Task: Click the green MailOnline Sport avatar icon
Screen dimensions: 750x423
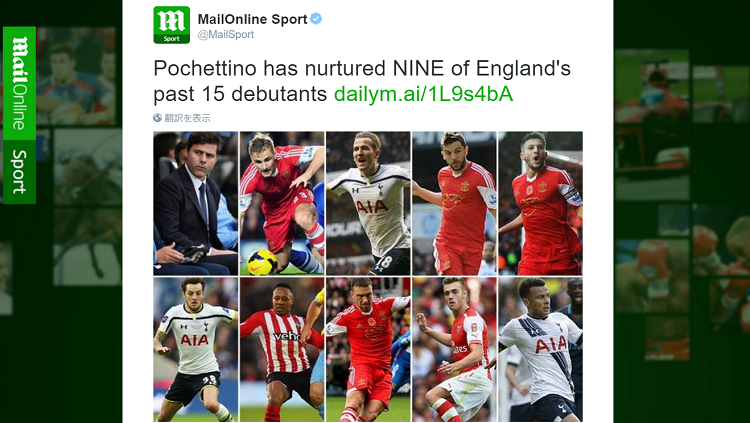Action: tap(171, 25)
